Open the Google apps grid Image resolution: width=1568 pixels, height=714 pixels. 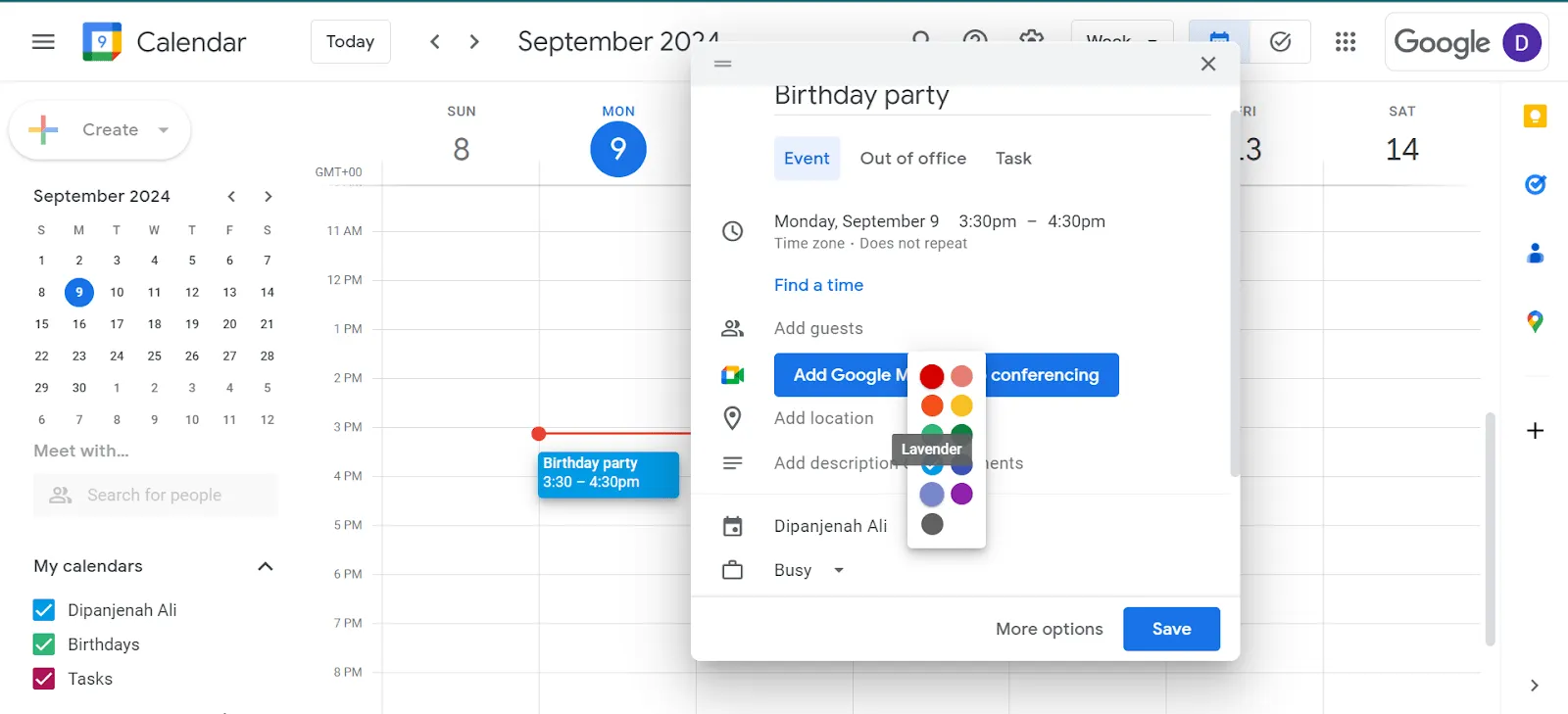click(1346, 42)
